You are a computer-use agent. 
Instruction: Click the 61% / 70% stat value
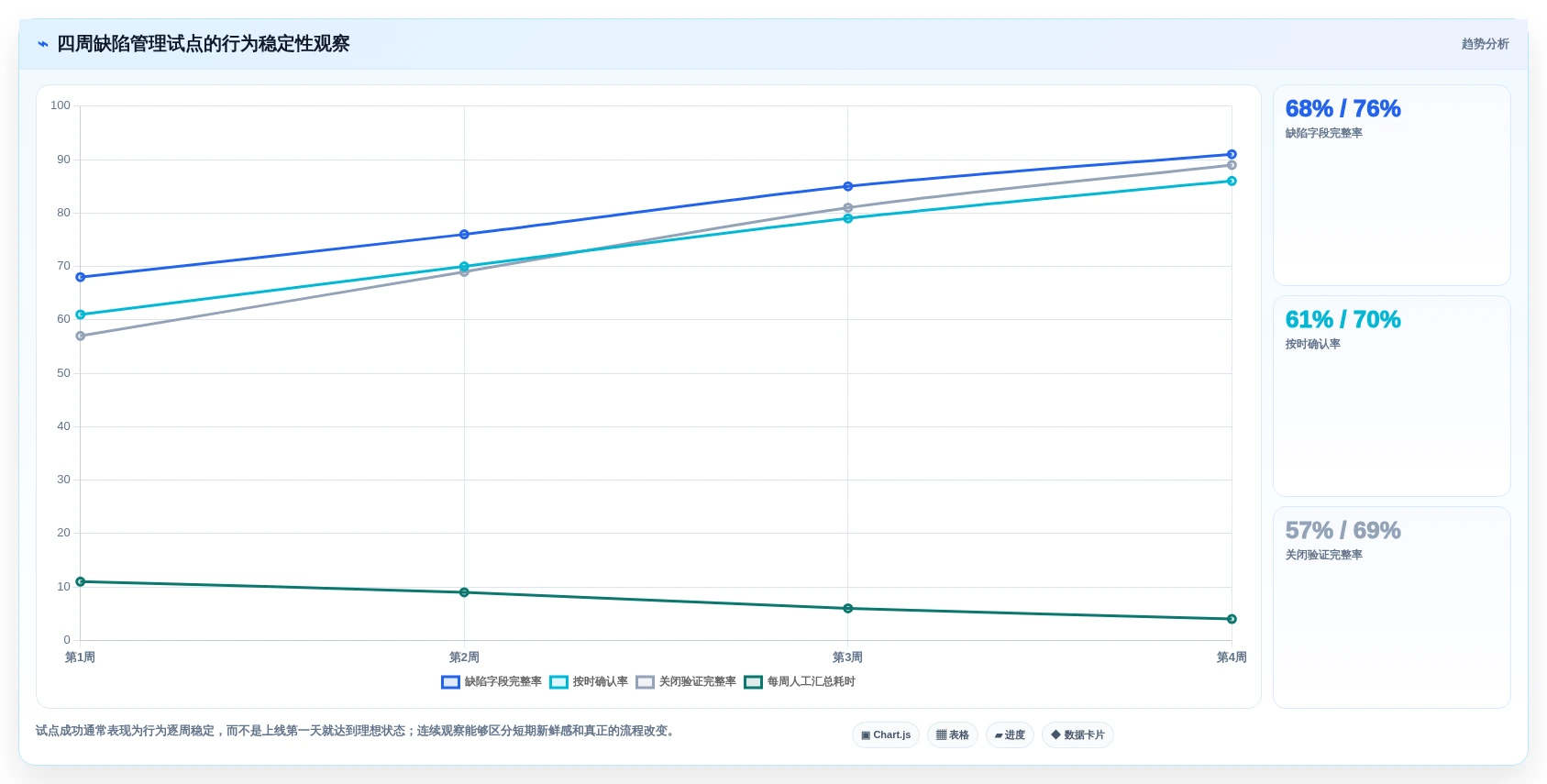point(1343,320)
